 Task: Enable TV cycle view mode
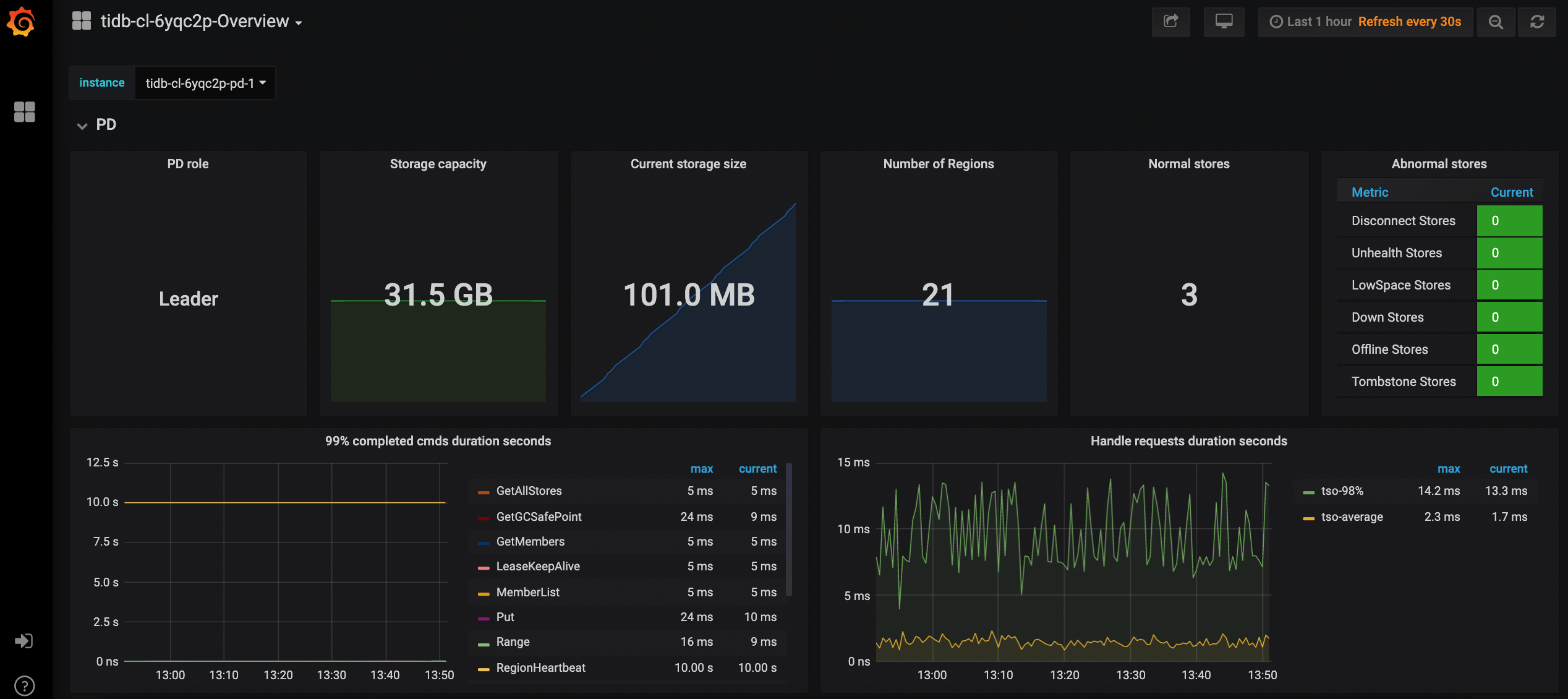tap(1224, 22)
